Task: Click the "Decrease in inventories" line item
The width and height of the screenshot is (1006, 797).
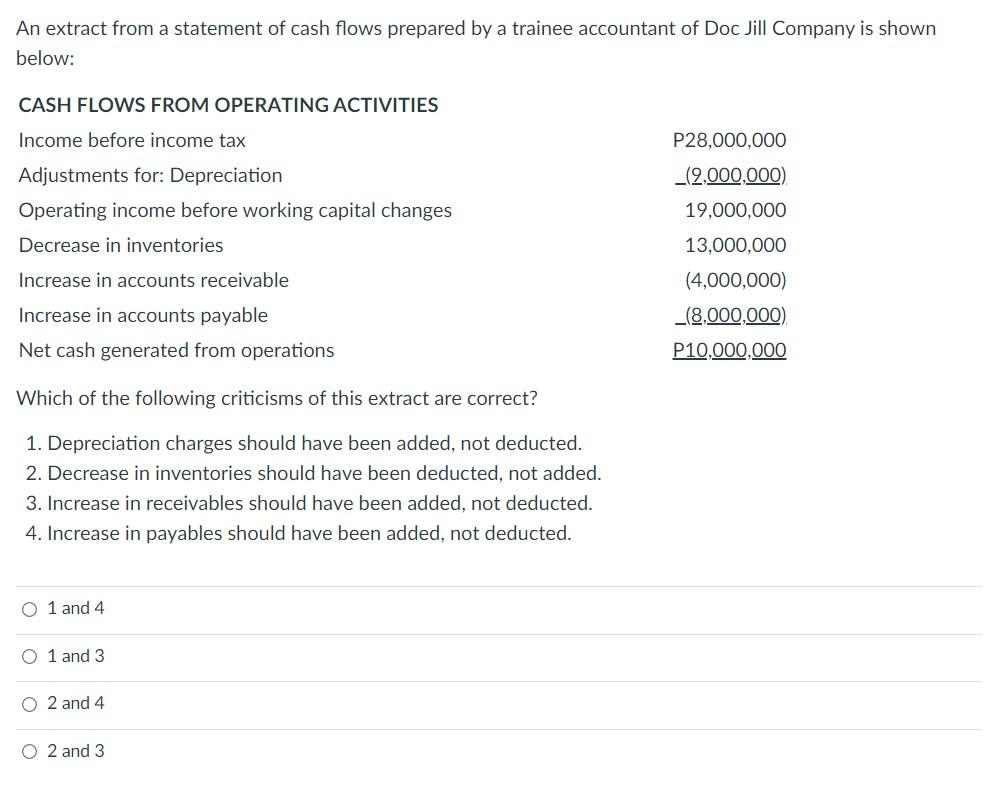Action: pyautogui.click(x=121, y=245)
